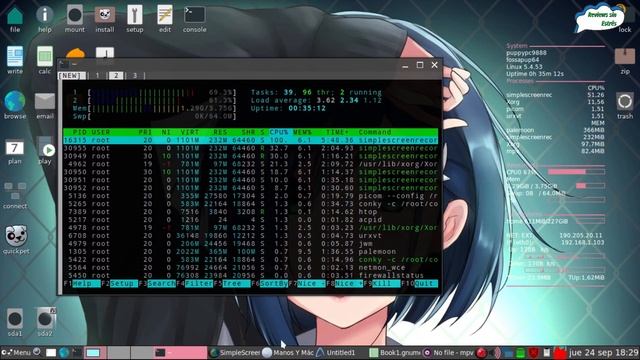Switch to No file - mpv taskbar window
Viewport: 640px width, 360px height.
(x=448, y=353)
